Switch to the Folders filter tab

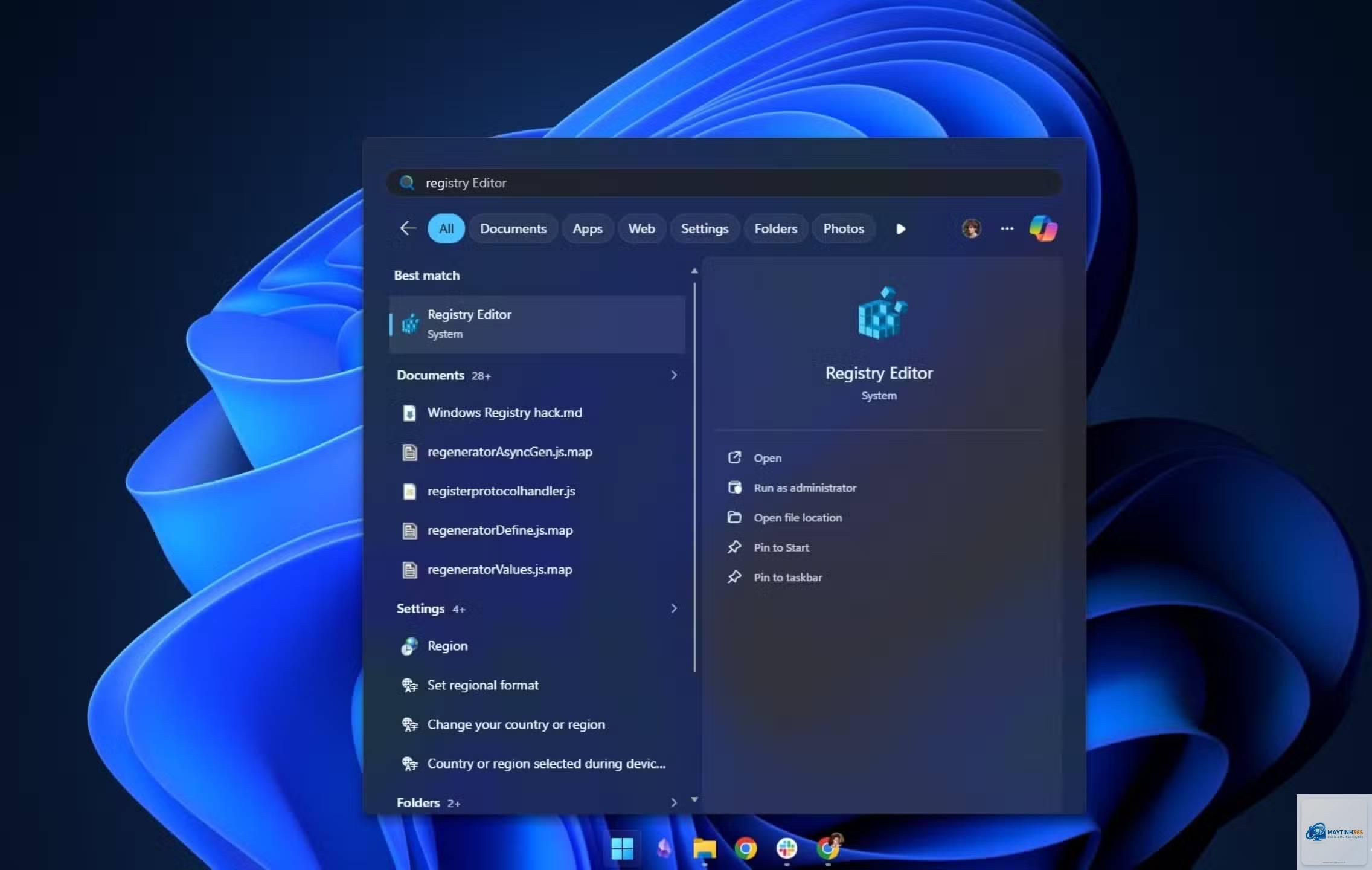(x=776, y=228)
